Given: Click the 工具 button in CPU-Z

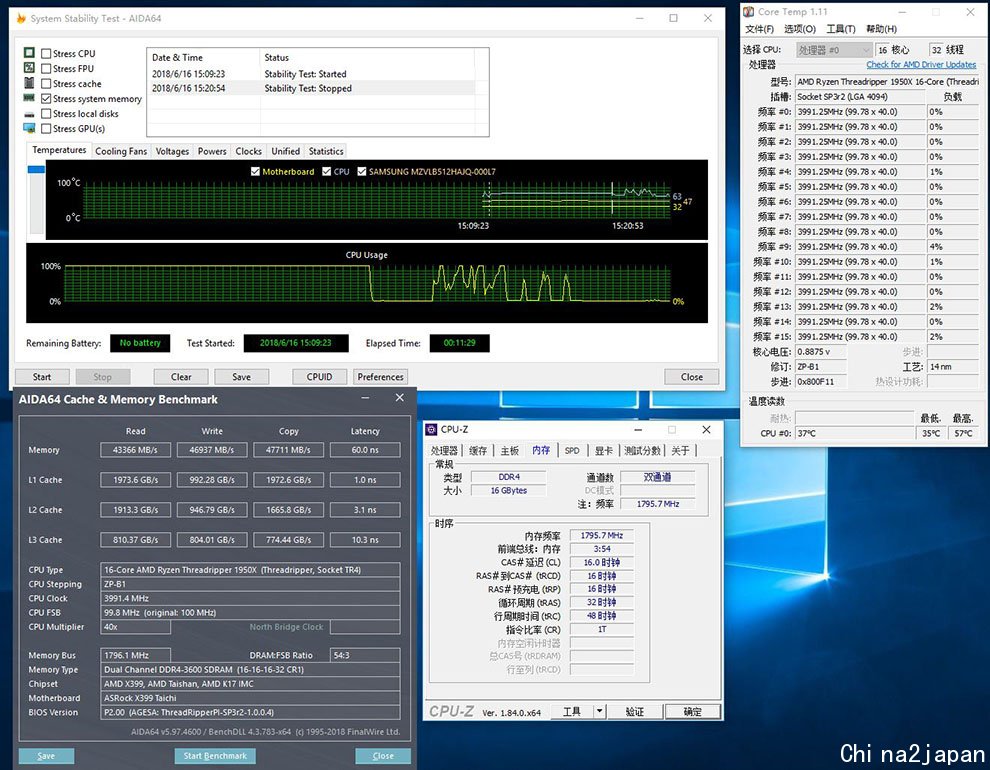Looking at the screenshot, I should pos(572,711).
